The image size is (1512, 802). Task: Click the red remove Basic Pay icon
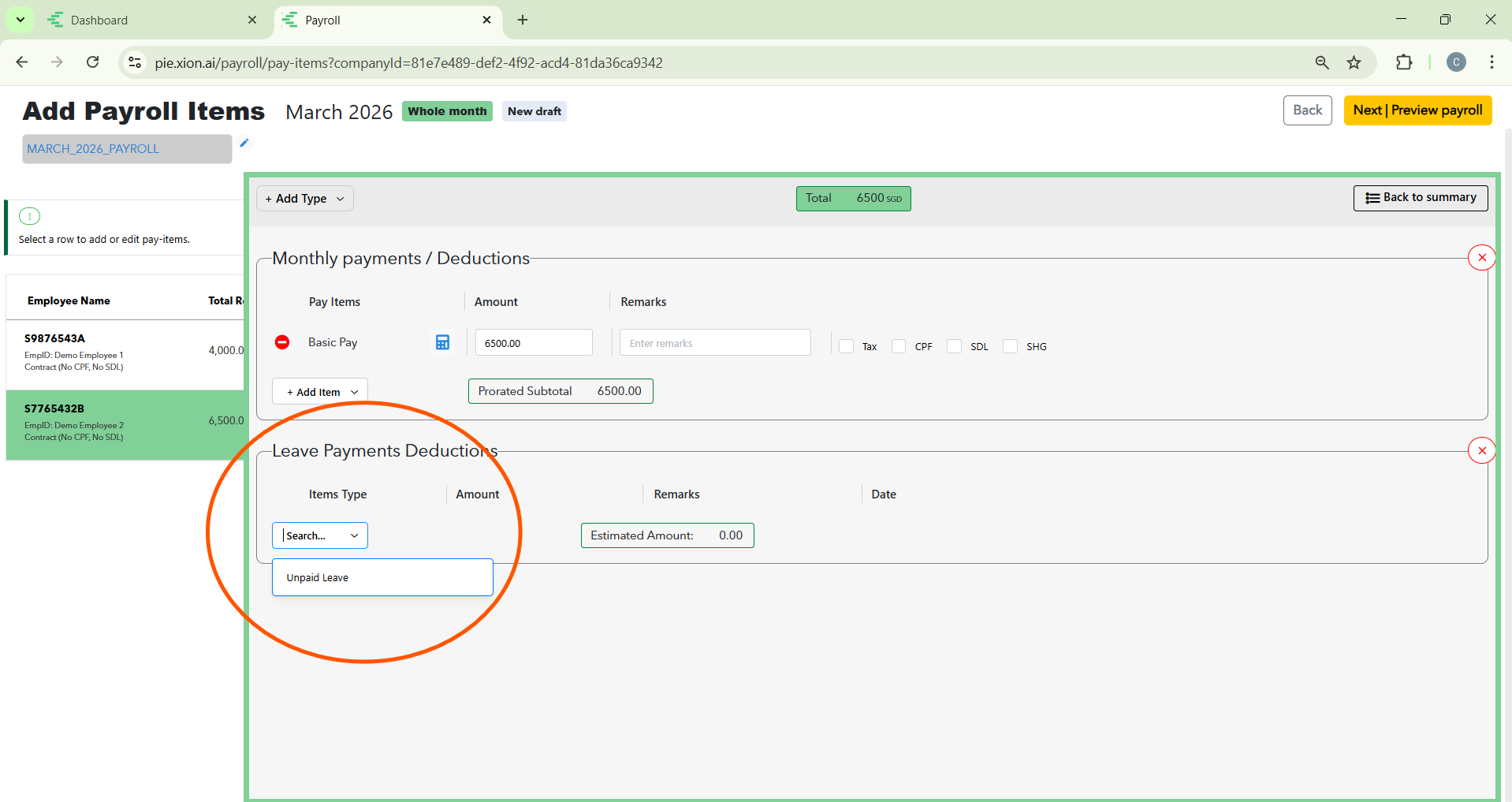pyautogui.click(x=282, y=342)
